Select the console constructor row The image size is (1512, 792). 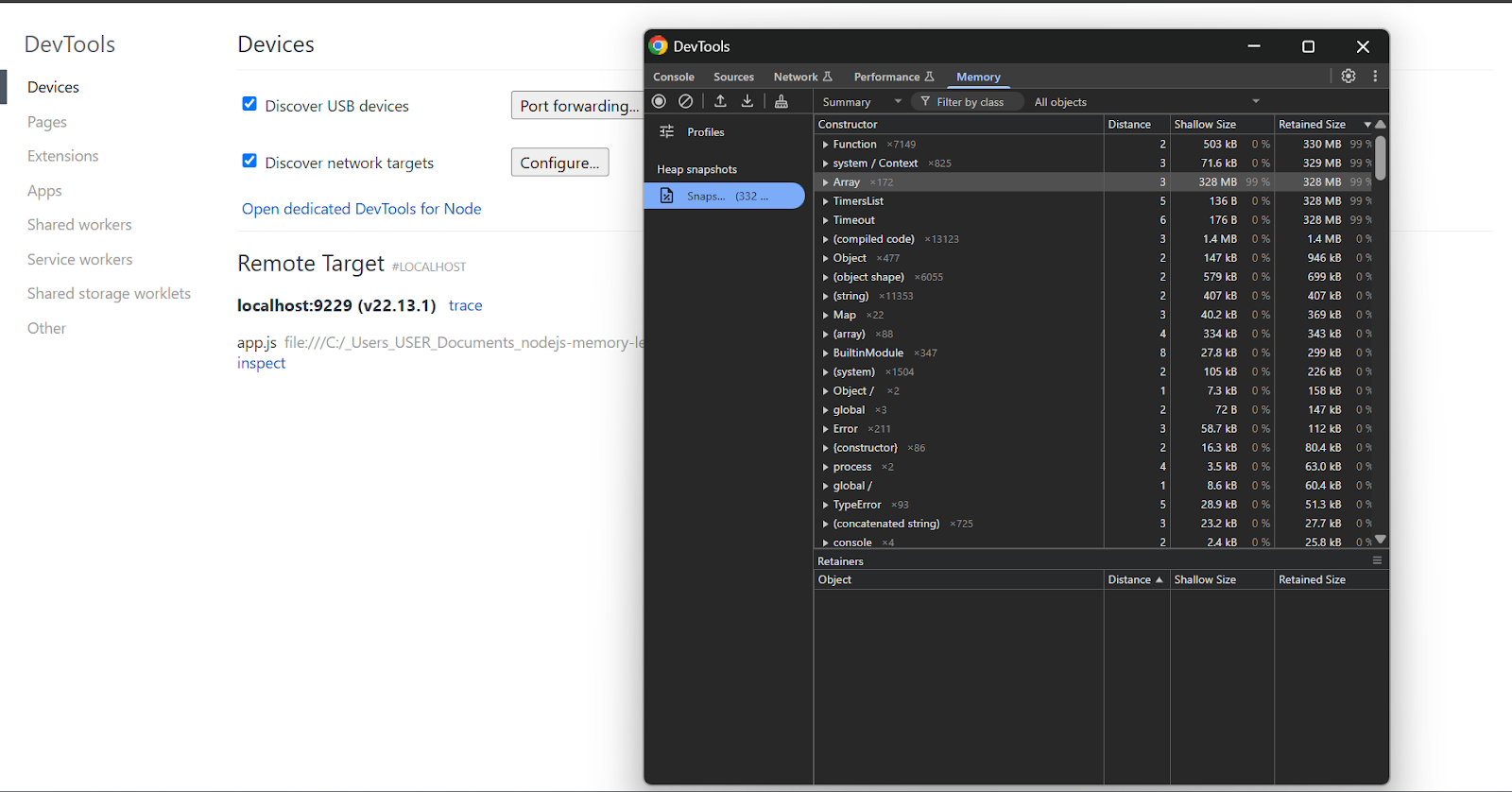1094,542
